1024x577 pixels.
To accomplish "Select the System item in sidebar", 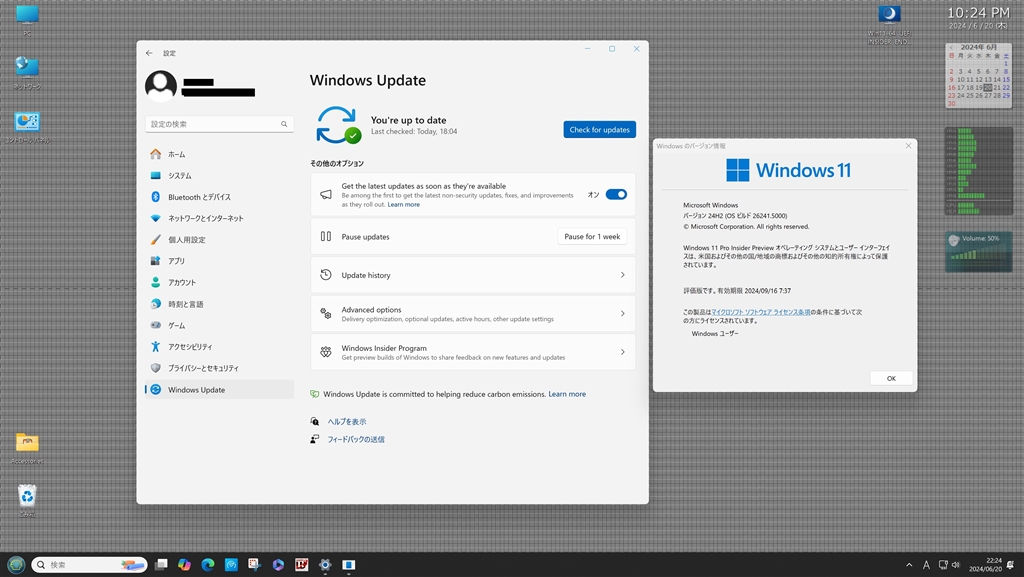I will [180, 176].
